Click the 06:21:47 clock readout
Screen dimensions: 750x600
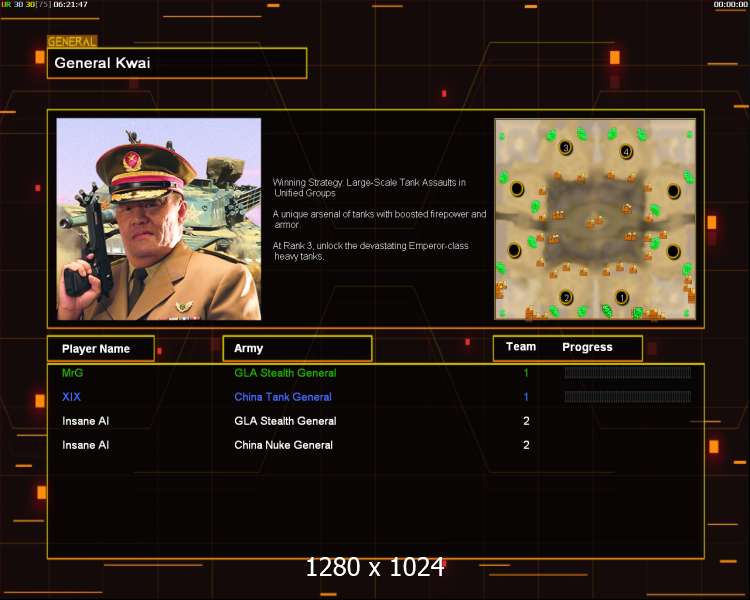point(70,4)
